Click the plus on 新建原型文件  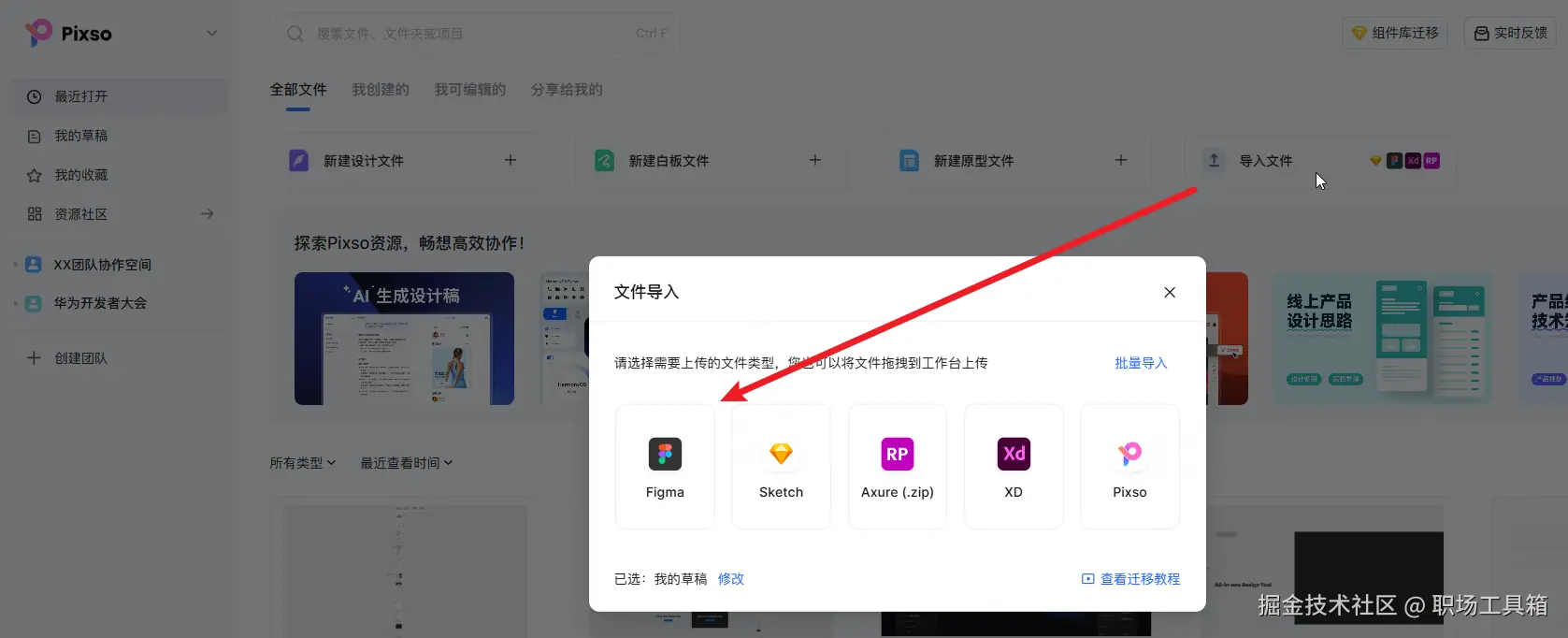click(x=1121, y=160)
